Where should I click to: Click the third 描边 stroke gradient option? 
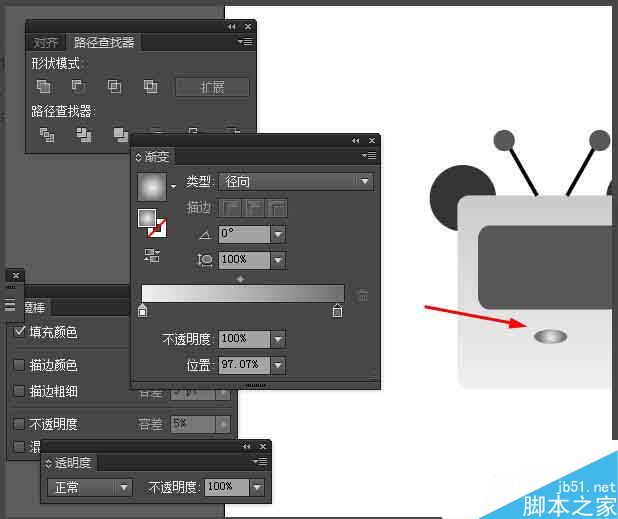277,208
